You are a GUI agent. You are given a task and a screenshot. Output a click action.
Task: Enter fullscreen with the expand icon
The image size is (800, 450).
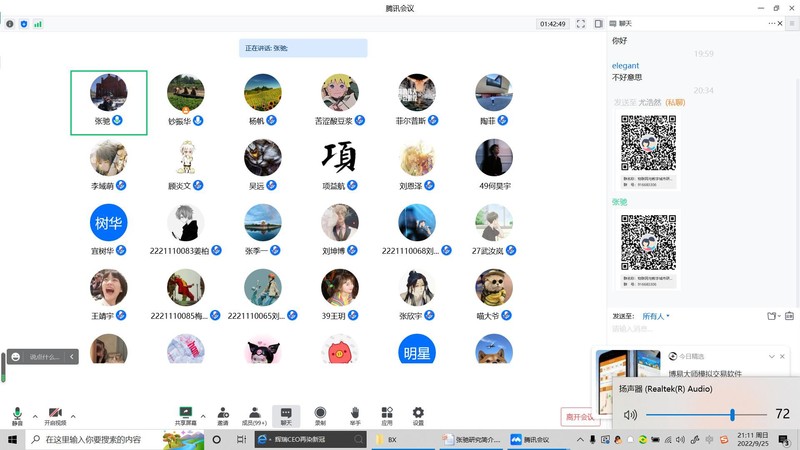pyautogui.click(x=581, y=23)
